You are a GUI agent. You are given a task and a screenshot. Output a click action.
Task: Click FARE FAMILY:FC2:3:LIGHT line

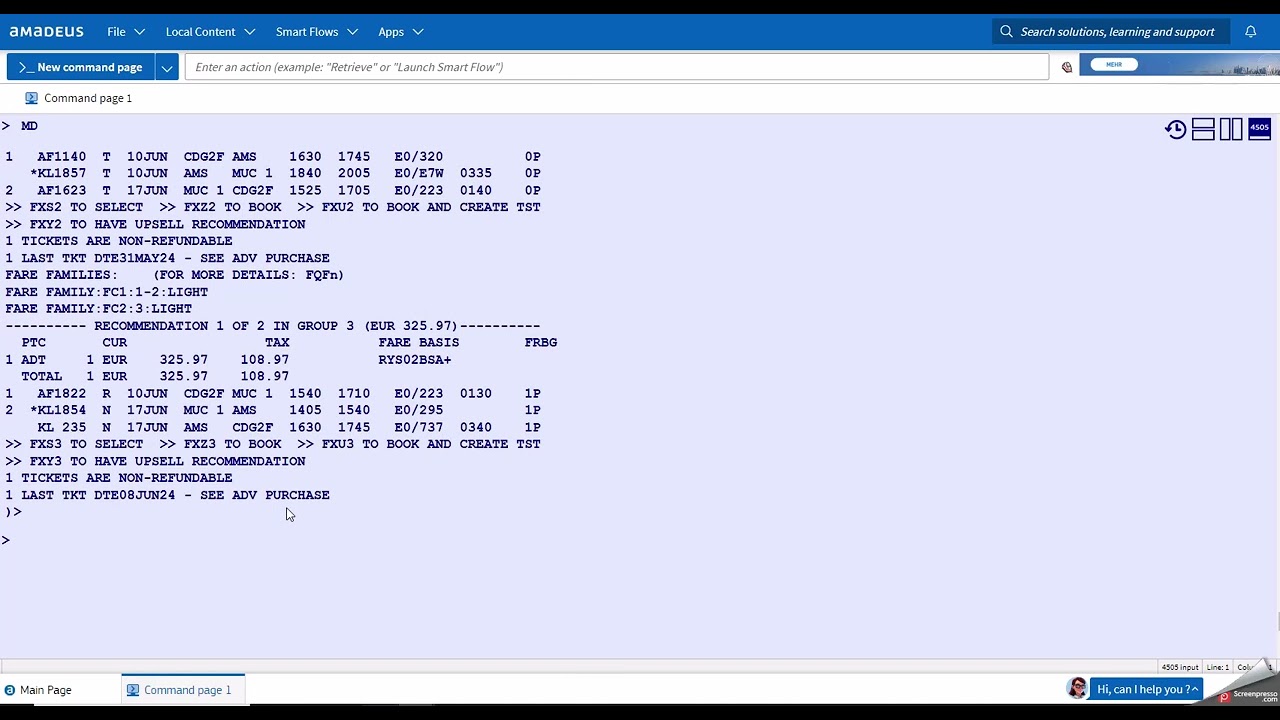point(98,309)
